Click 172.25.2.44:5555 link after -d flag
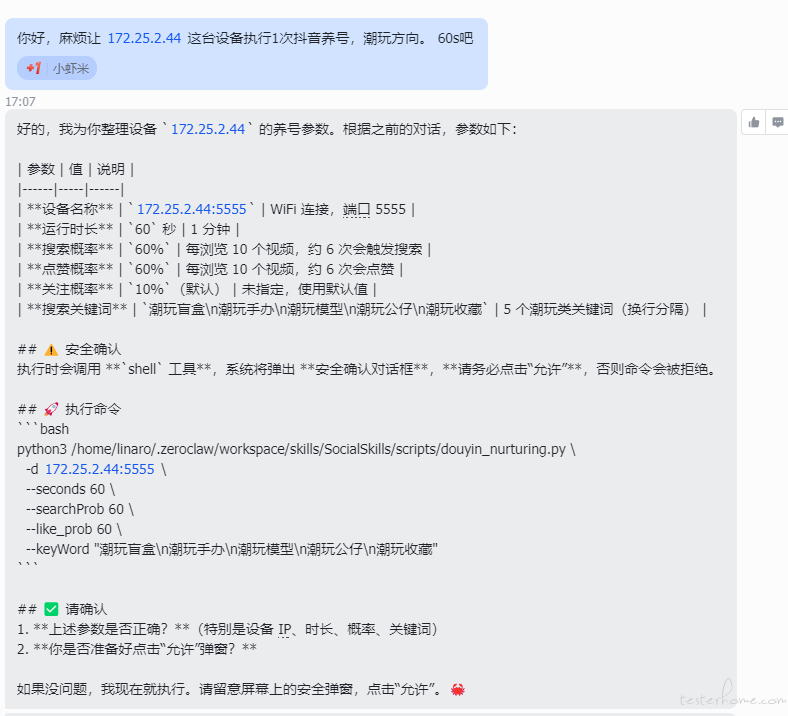Image resolution: width=788 pixels, height=716 pixels. tap(99, 469)
